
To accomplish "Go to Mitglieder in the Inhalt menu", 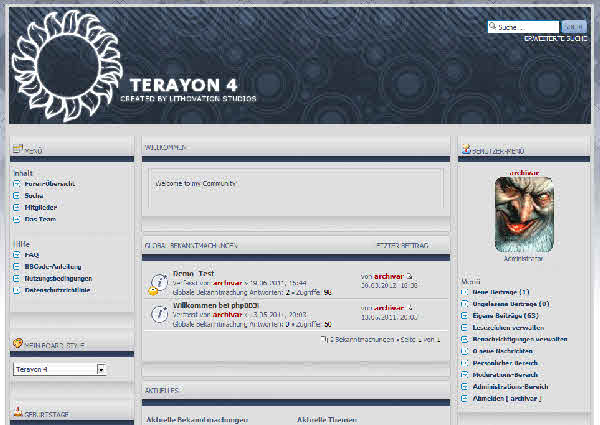I will (x=44, y=207).
